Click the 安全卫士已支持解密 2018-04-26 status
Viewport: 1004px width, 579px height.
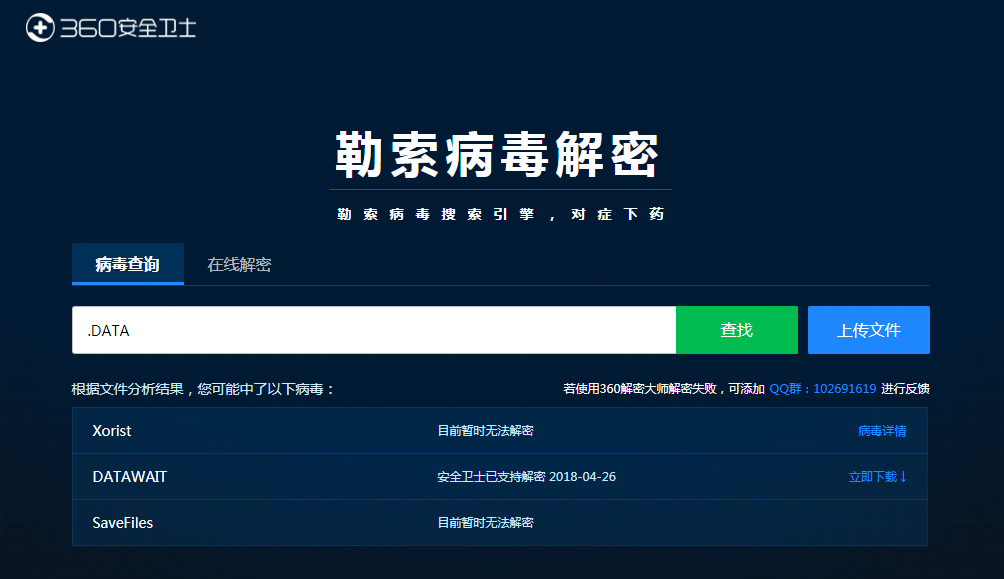click(526, 477)
